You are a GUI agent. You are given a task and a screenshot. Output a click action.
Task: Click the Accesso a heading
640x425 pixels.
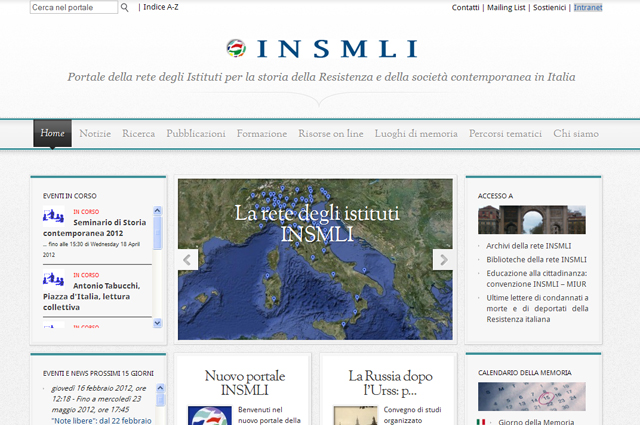click(495, 196)
